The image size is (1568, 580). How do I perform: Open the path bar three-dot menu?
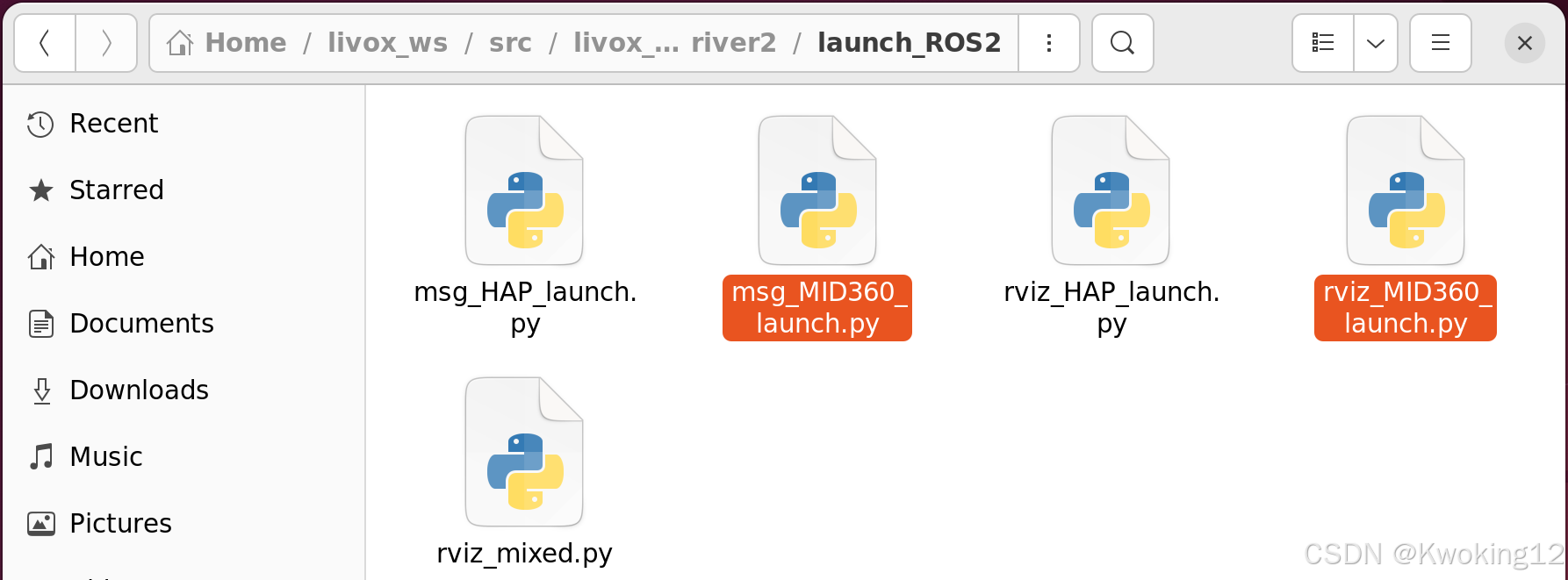(1049, 43)
